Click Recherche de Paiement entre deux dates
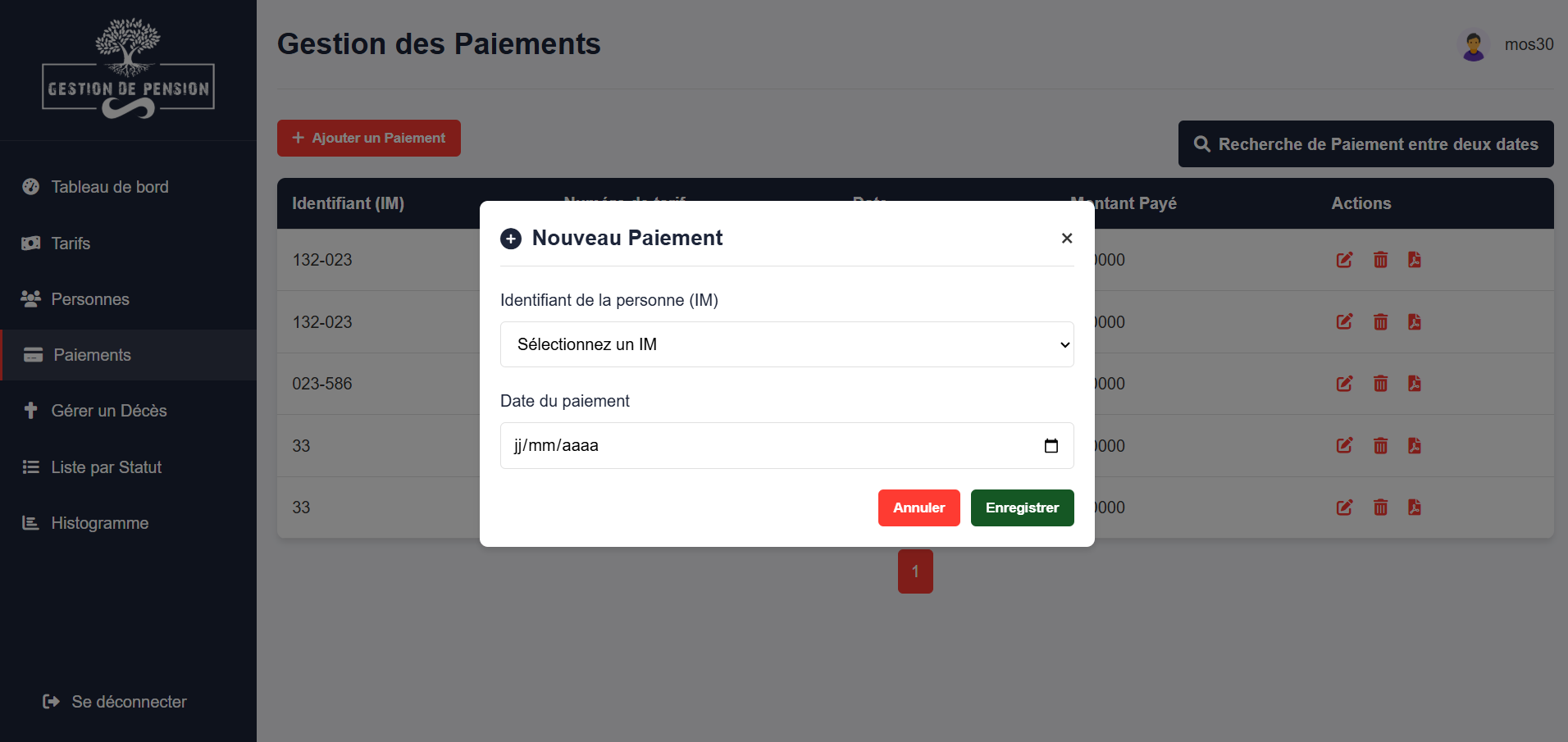The height and width of the screenshot is (742, 1568). [x=1365, y=144]
